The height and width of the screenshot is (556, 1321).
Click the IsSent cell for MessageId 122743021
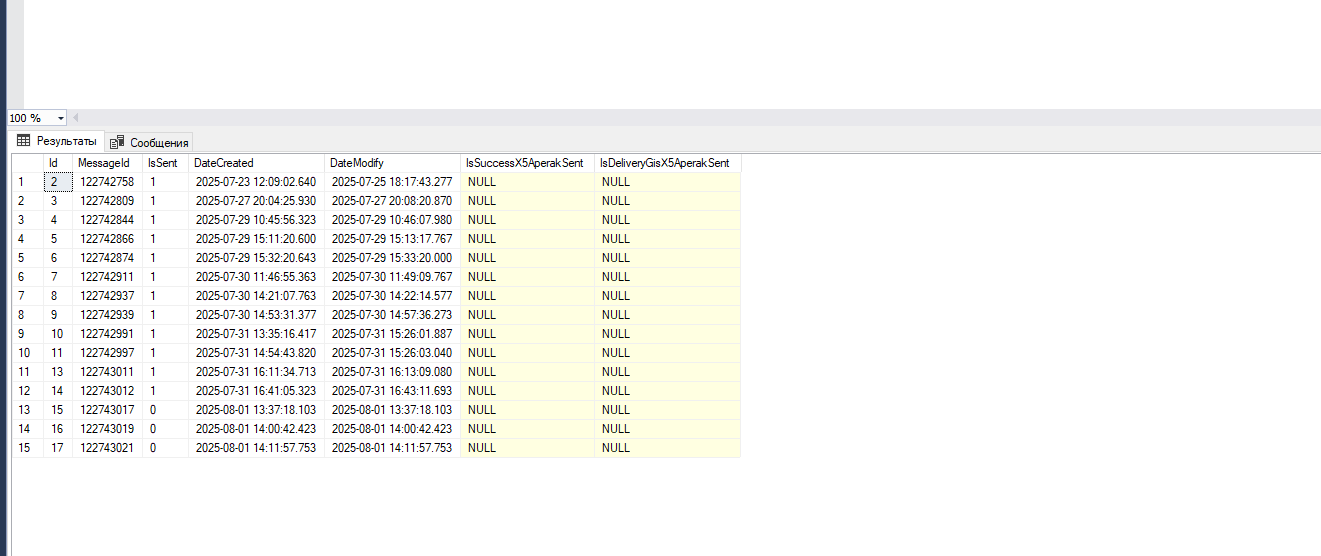[x=166, y=448]
